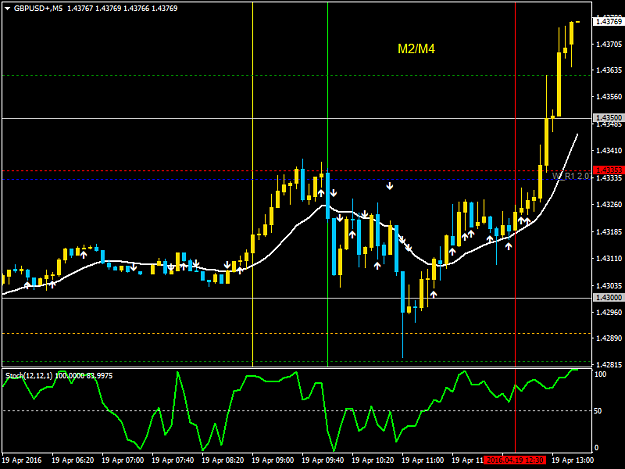Click the 1.42890 price scale value
The width and height of the screenshot is (625, 469).
pyautogui.click(x=609, y=338)
